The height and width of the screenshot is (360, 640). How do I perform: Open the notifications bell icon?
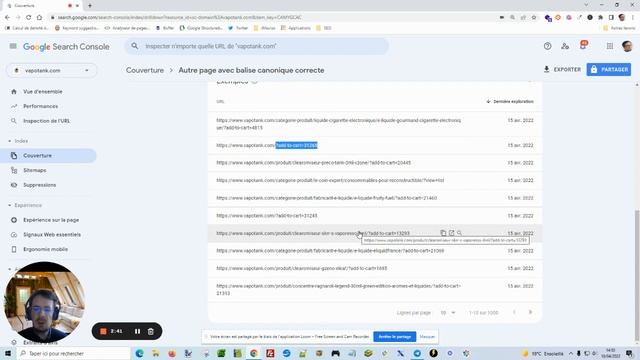(x=583, y=46)
